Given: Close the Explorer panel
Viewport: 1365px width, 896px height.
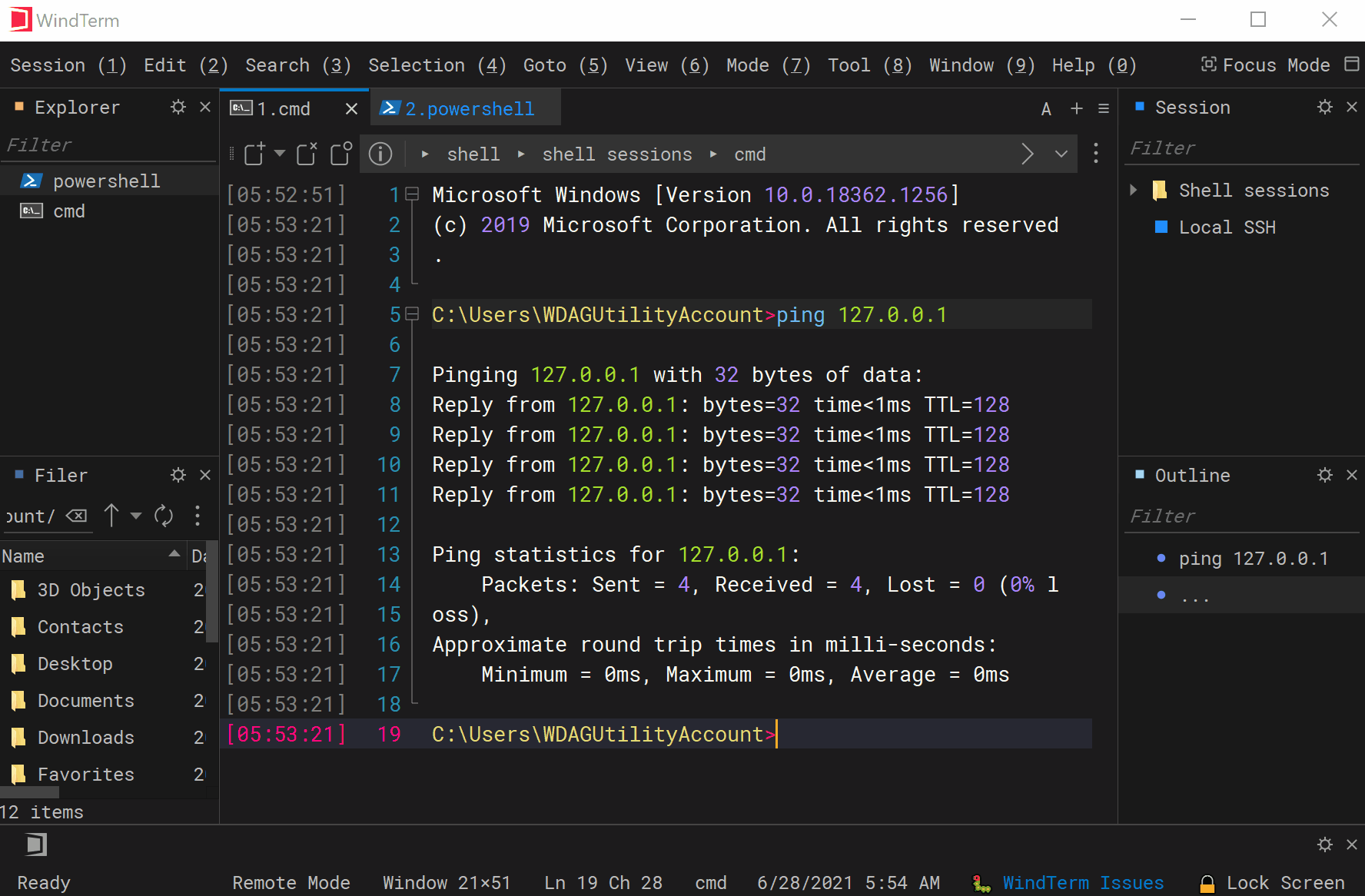Looking at the screenshot, I should (205, 107).
